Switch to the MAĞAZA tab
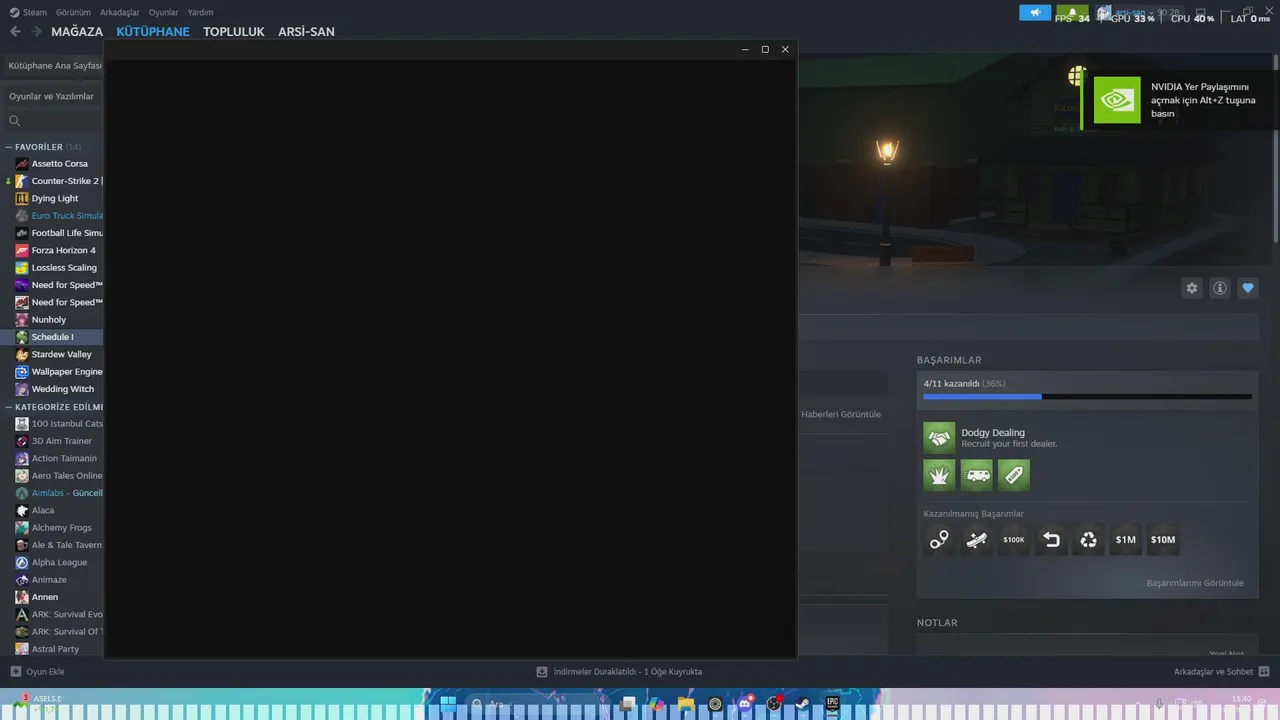The image size is (1280, 720). pos(77,32)
